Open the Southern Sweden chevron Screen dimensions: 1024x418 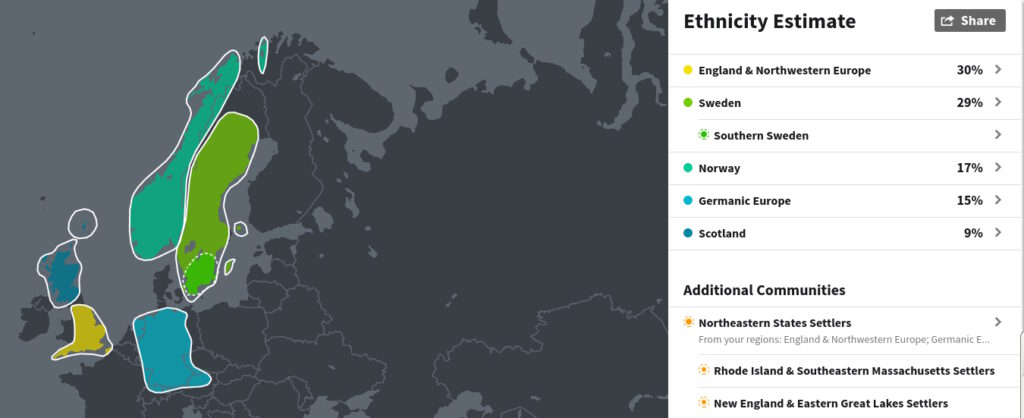point(998,135)
